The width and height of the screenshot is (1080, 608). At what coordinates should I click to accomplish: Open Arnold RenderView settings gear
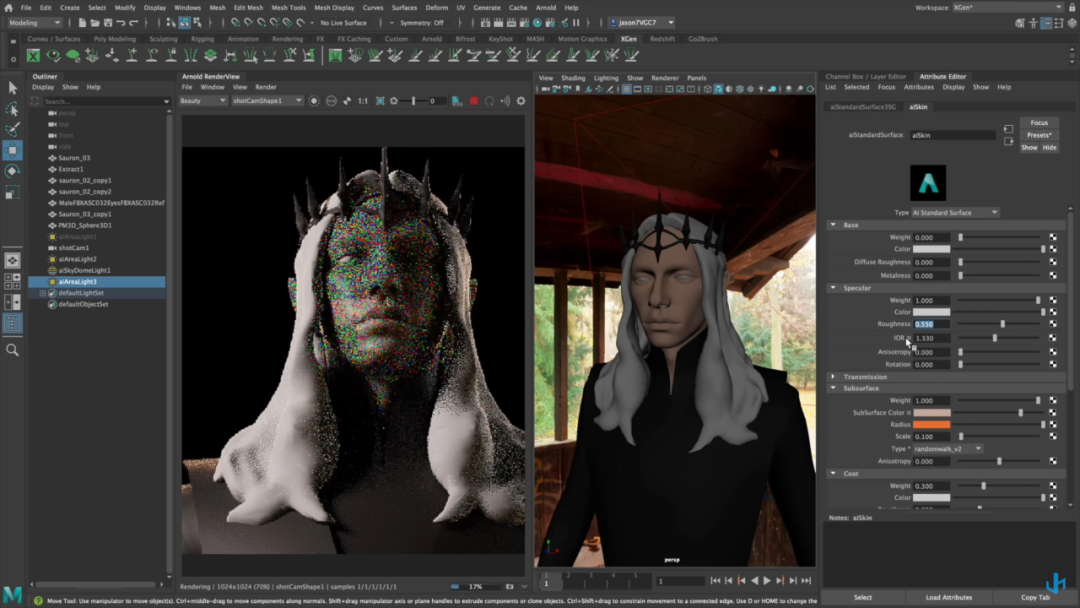tap(521, 101)
